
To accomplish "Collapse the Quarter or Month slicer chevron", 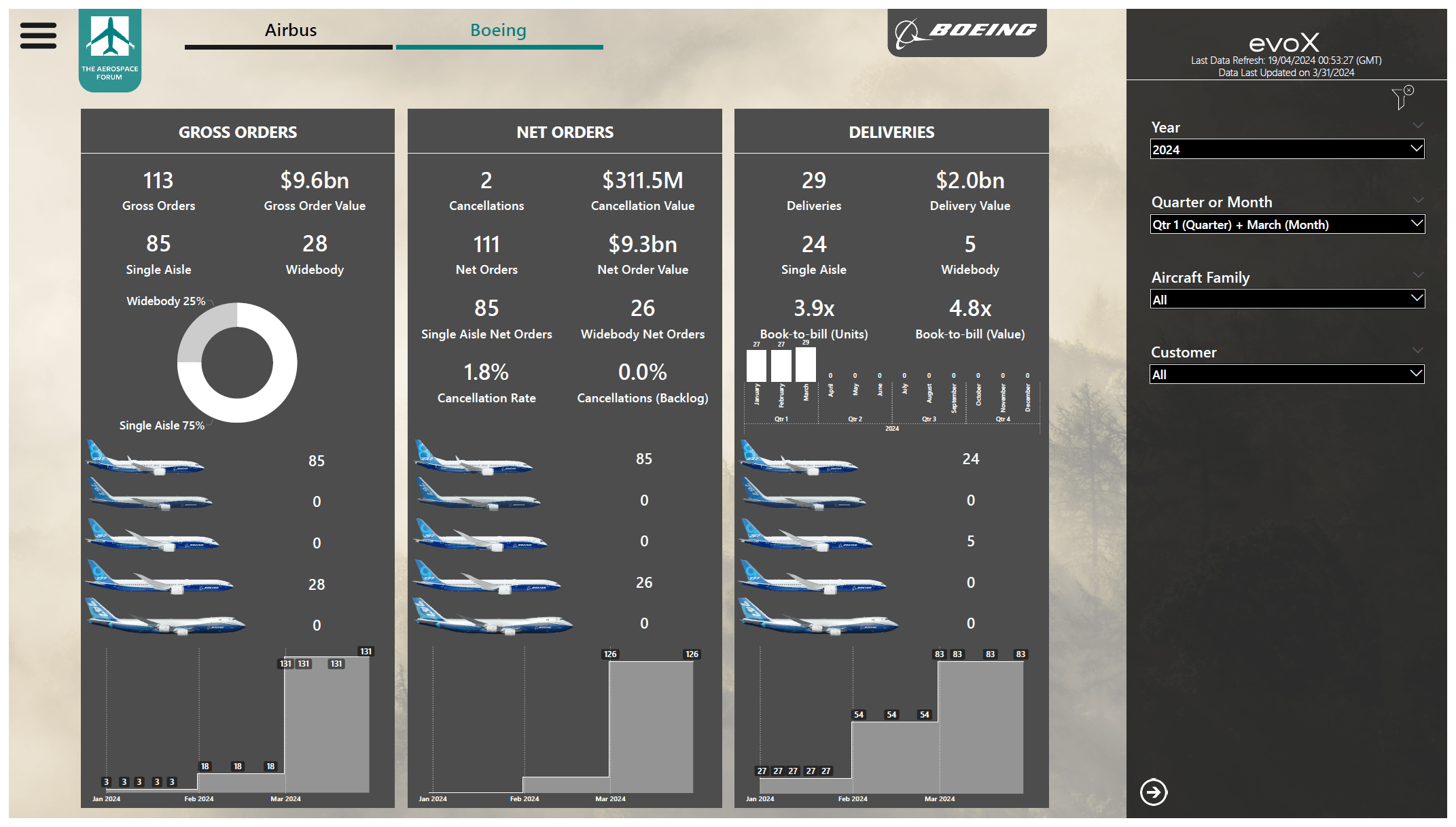I will click(x=1417, y=200).
